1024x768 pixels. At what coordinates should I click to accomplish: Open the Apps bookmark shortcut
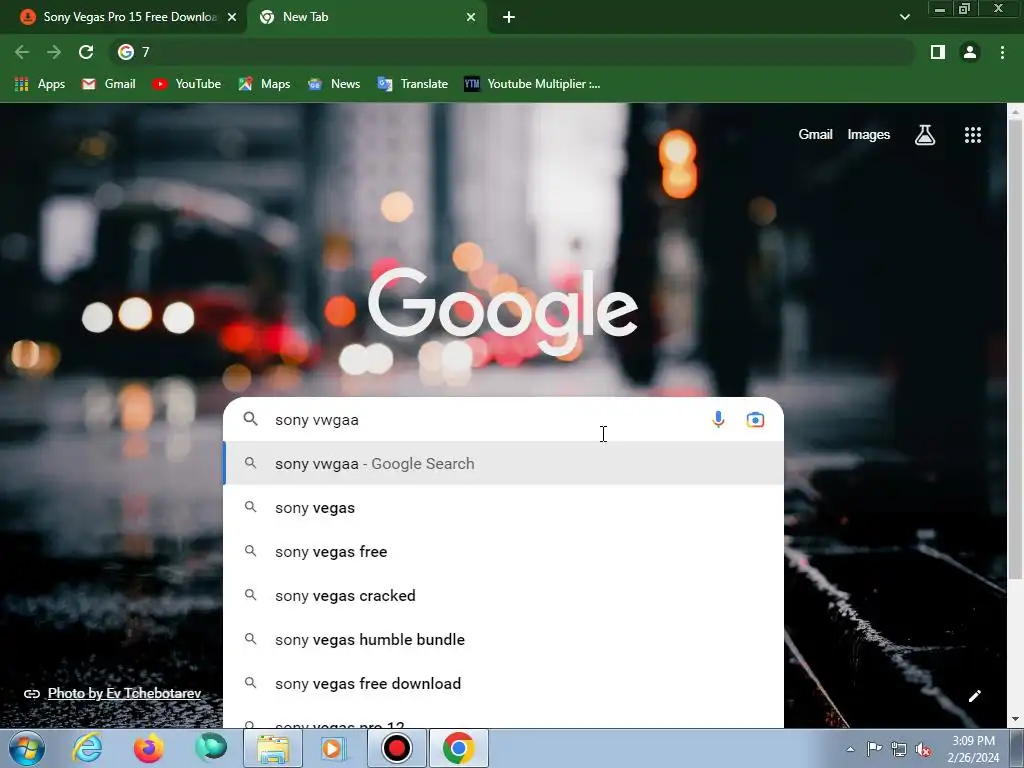point(40,84)
